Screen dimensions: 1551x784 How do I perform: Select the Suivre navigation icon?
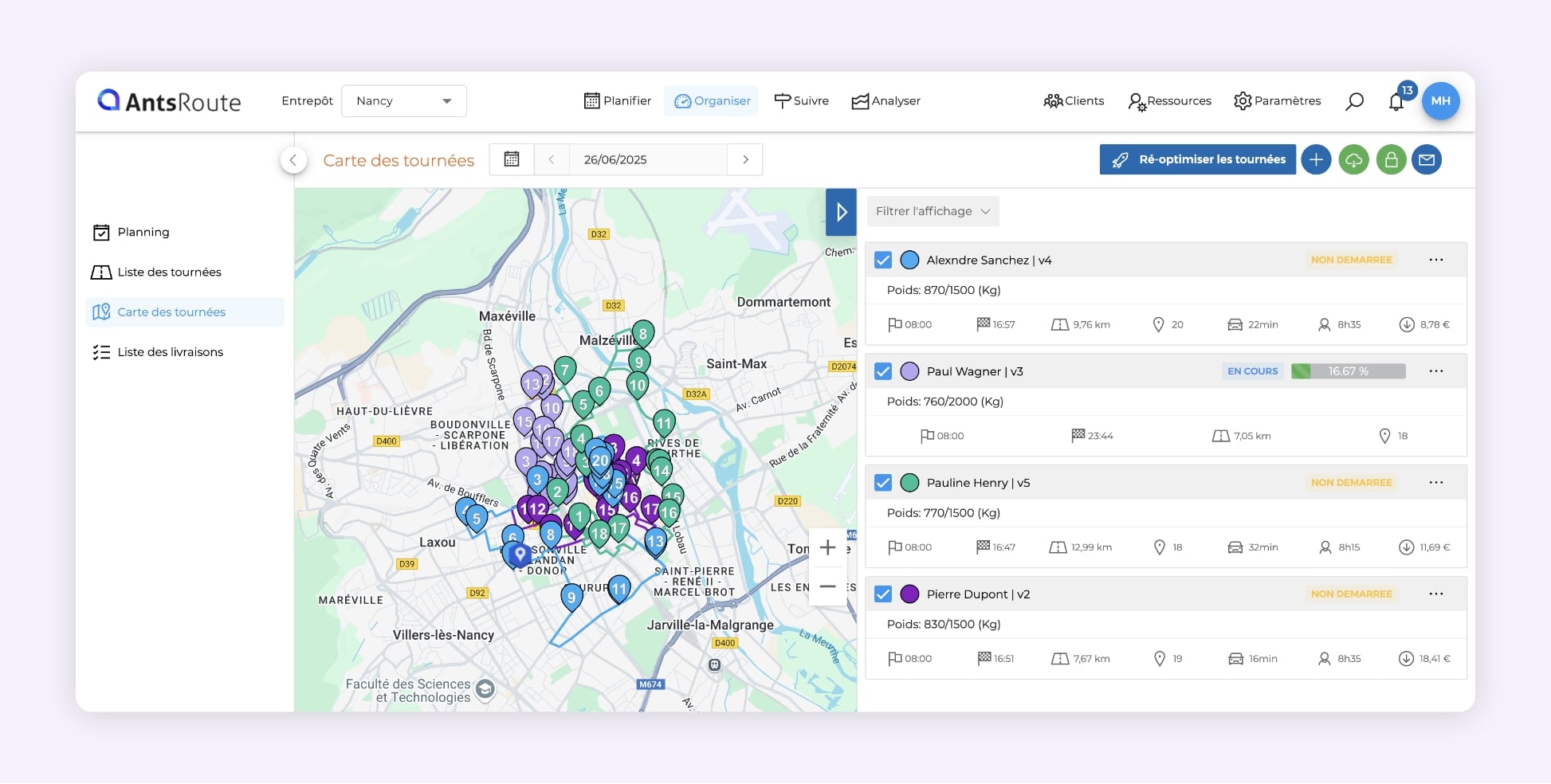coord(802,100)
